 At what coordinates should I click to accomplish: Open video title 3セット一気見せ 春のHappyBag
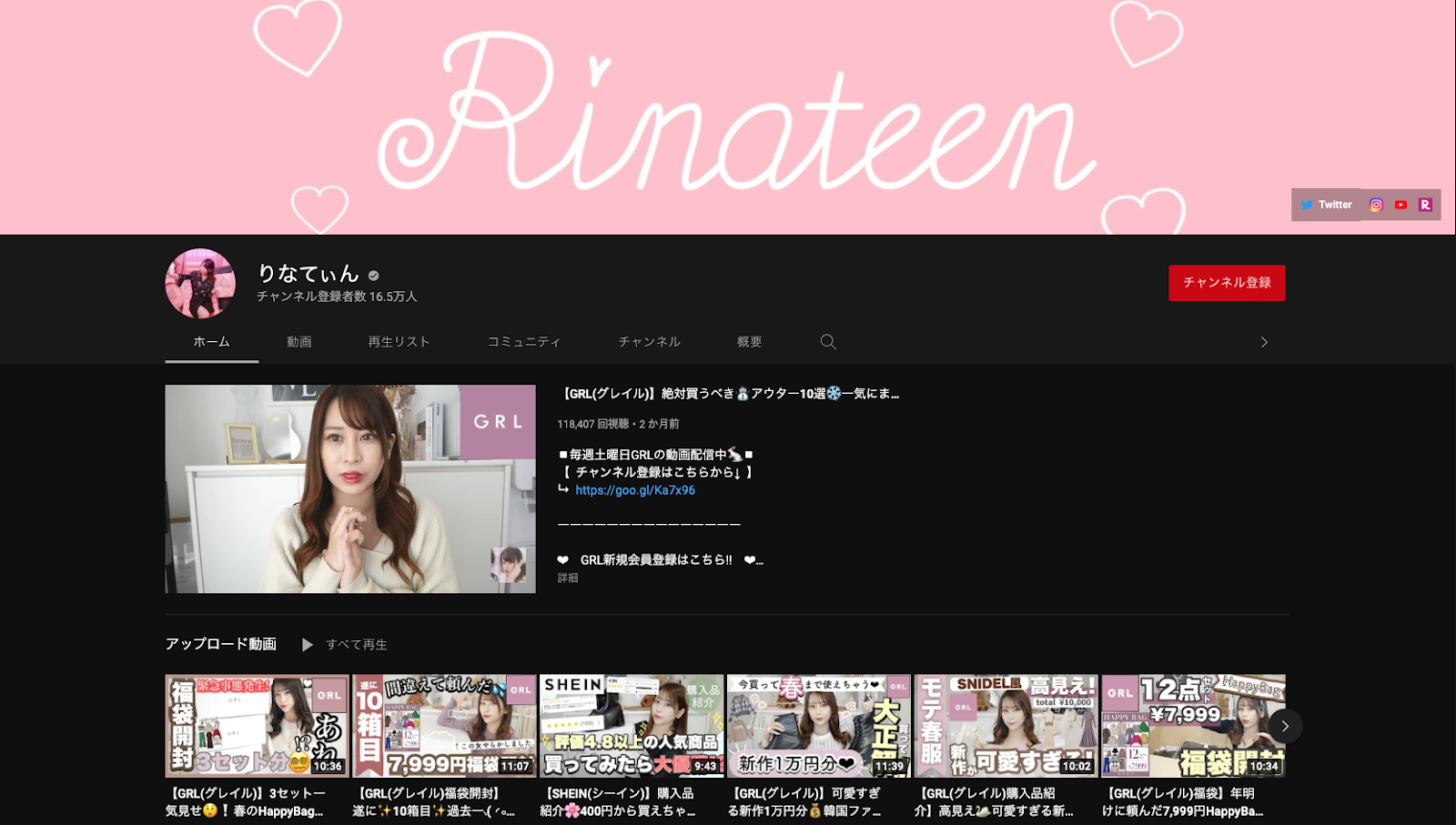[246, 802]
